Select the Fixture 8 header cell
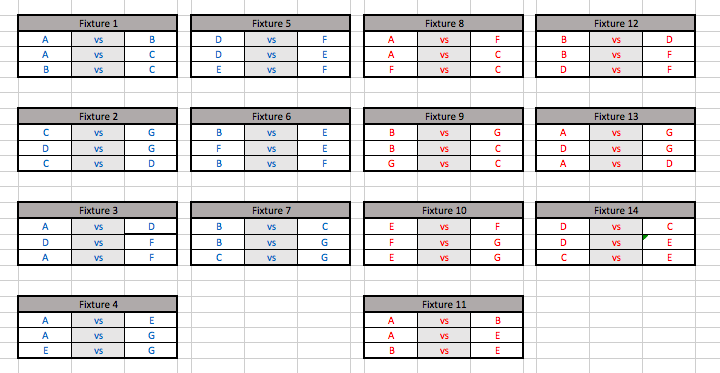 click(444, 23)
